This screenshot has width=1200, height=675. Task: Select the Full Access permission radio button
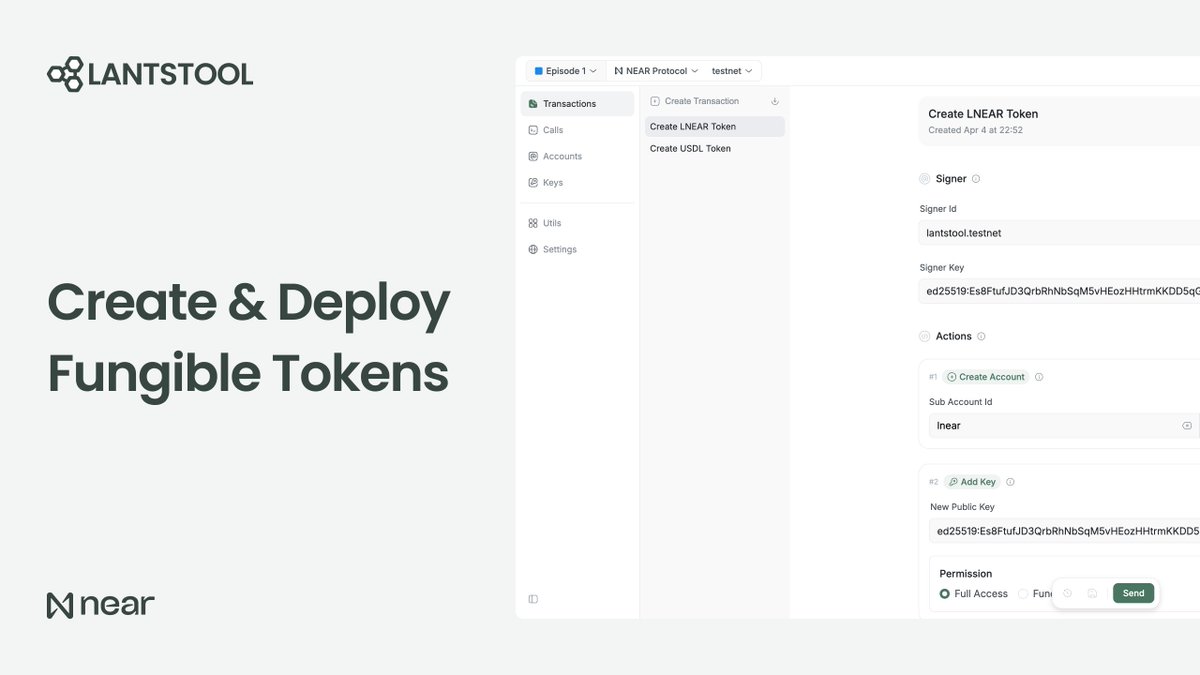point(944,593)
